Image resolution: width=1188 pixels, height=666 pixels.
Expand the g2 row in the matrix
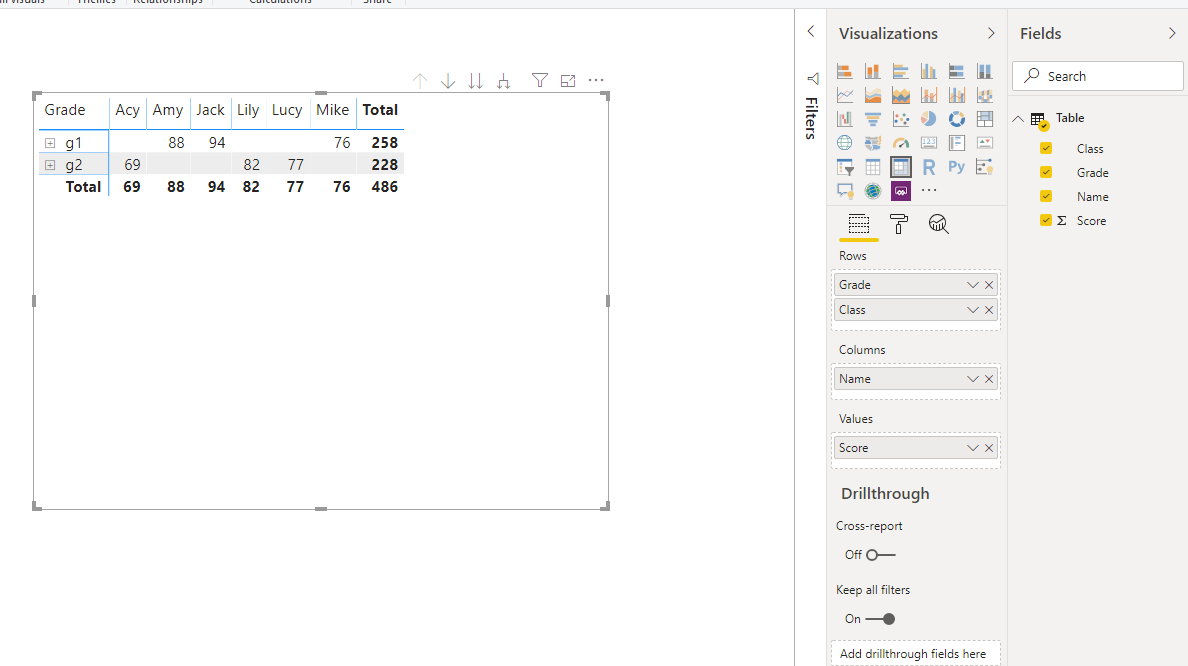[x=50, y=165]
